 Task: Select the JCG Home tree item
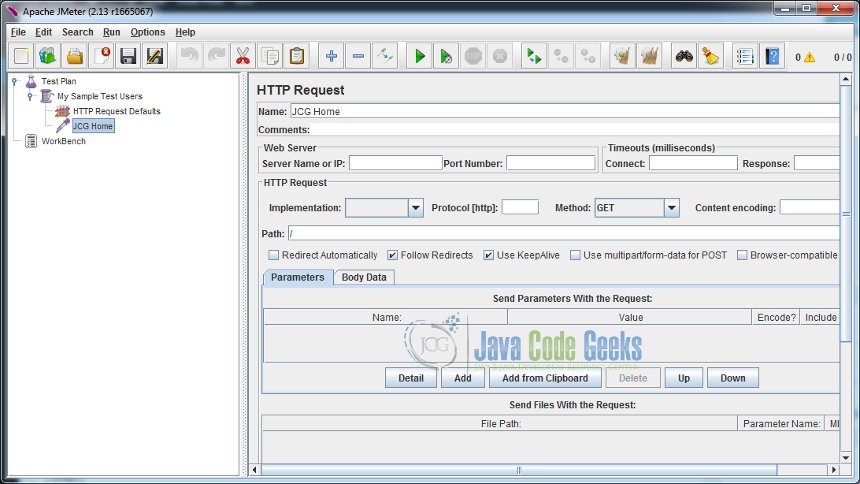(93, 126)
